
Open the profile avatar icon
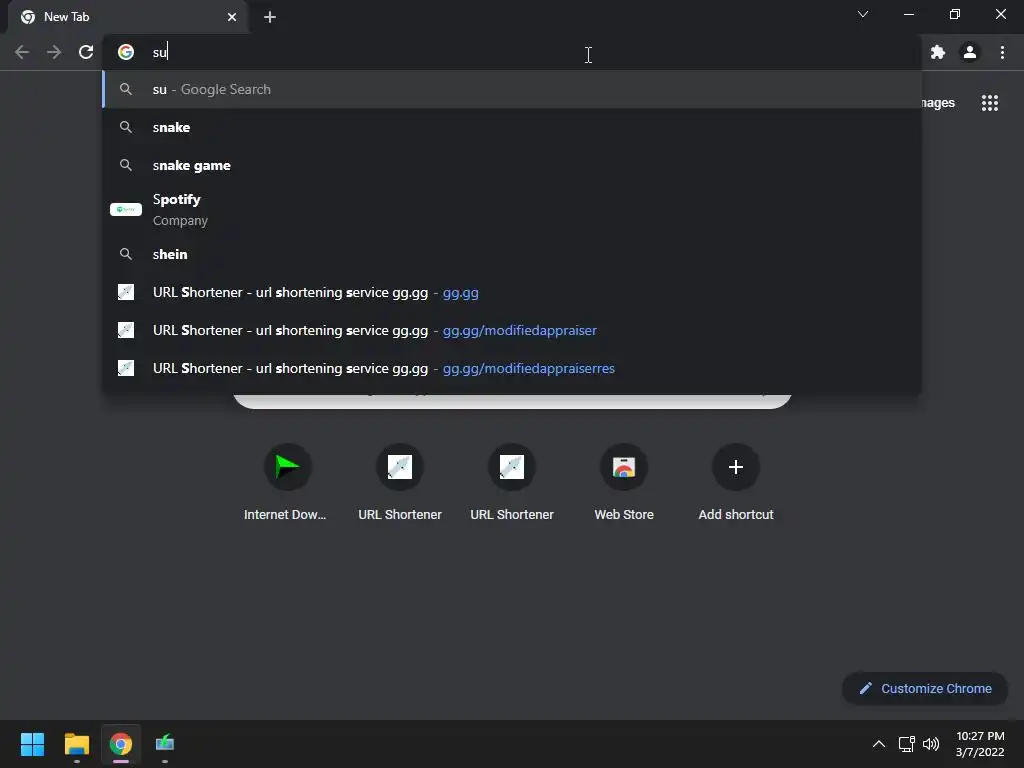click(x=970, y=52)
